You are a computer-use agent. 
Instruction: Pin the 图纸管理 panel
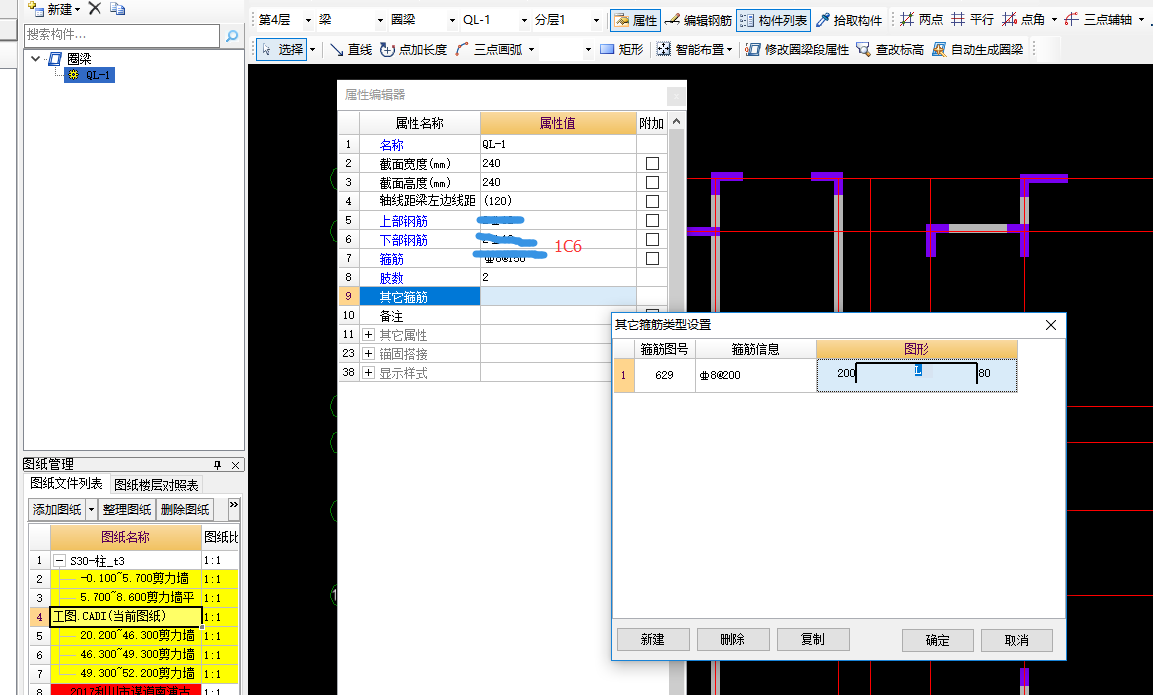217,465
